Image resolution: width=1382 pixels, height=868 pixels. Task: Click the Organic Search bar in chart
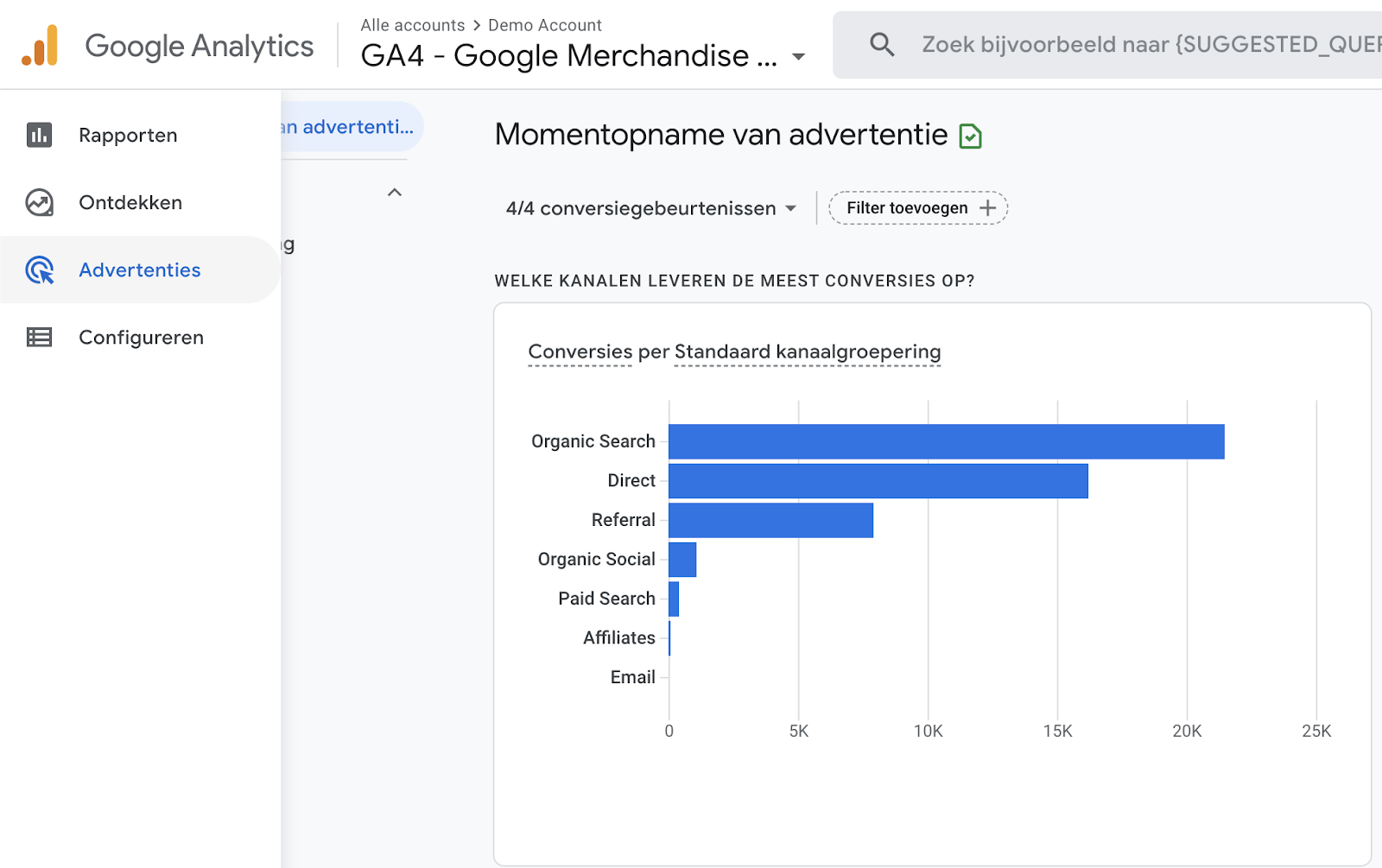(x=946, y=441)
